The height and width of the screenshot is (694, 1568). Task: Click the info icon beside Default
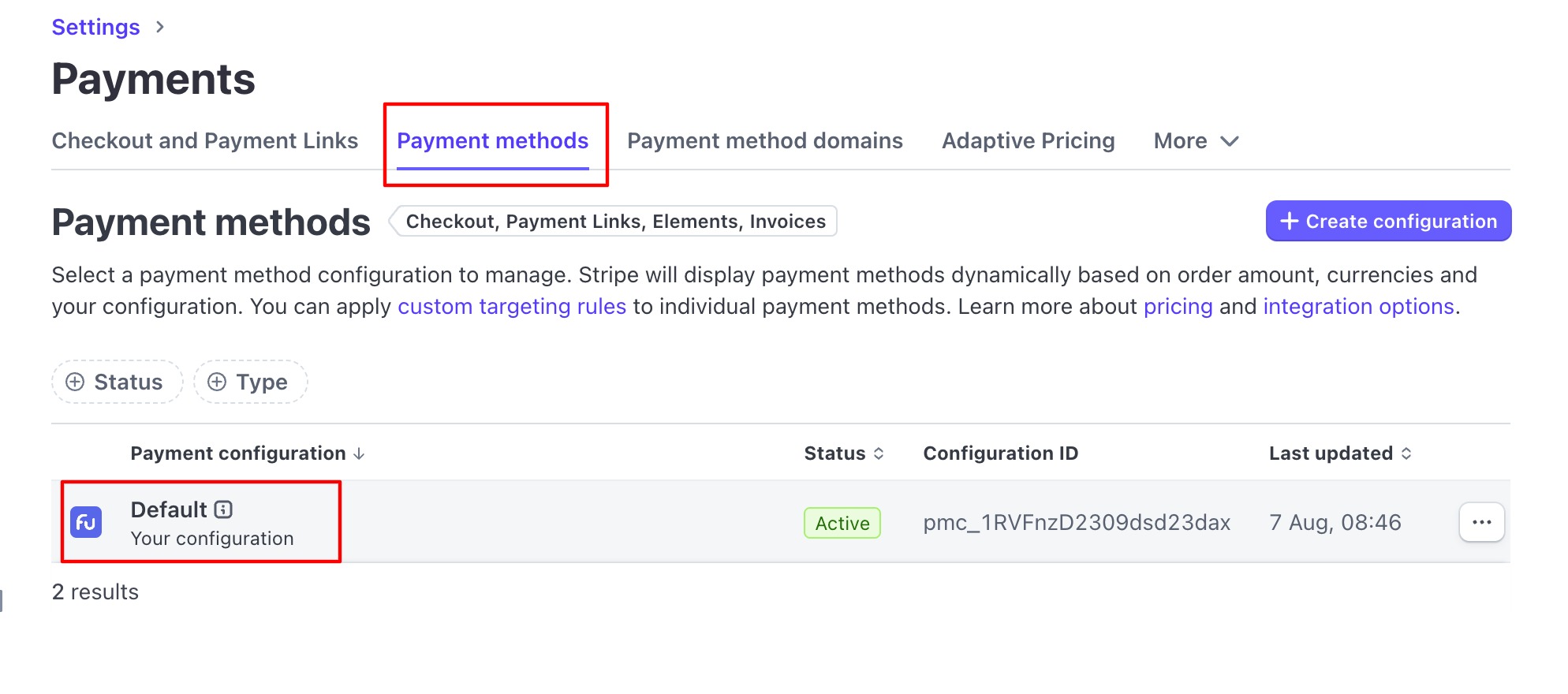[x=223, y=509]
